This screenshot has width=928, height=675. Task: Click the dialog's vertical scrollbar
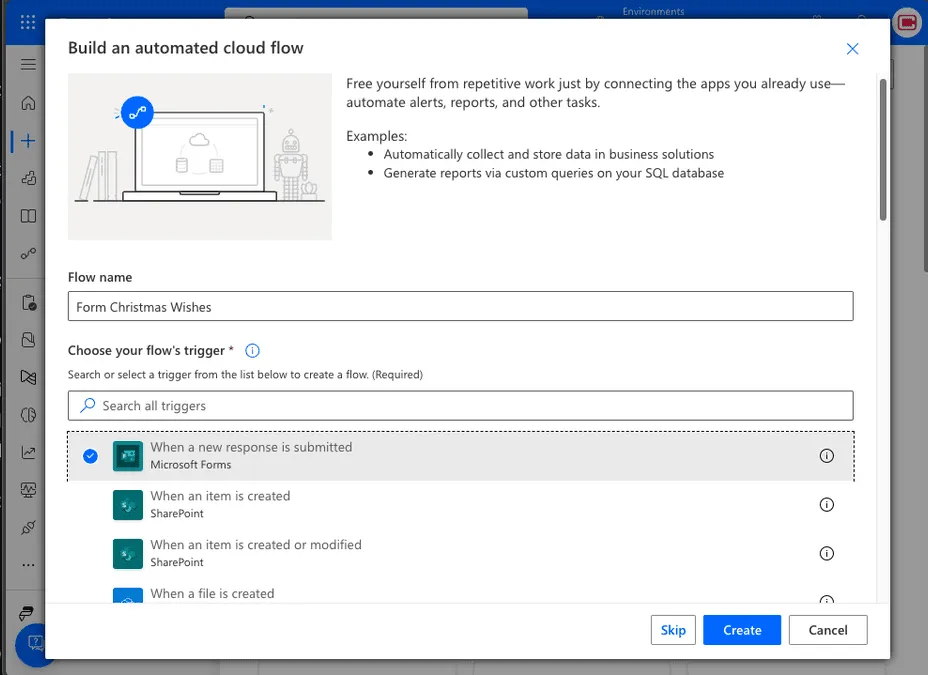[882, 150]
